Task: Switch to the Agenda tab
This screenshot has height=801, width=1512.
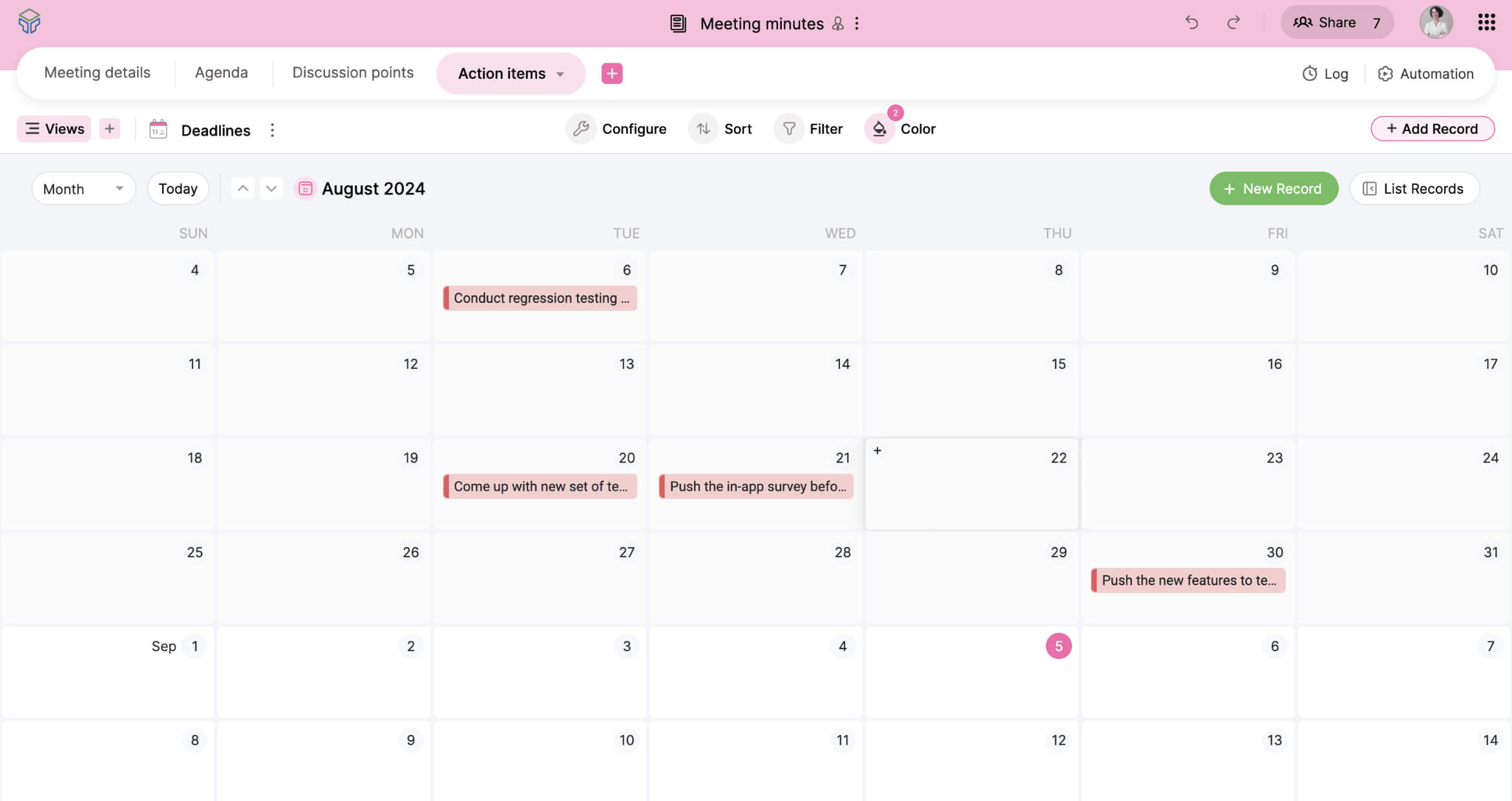Action: click(222, 72)
